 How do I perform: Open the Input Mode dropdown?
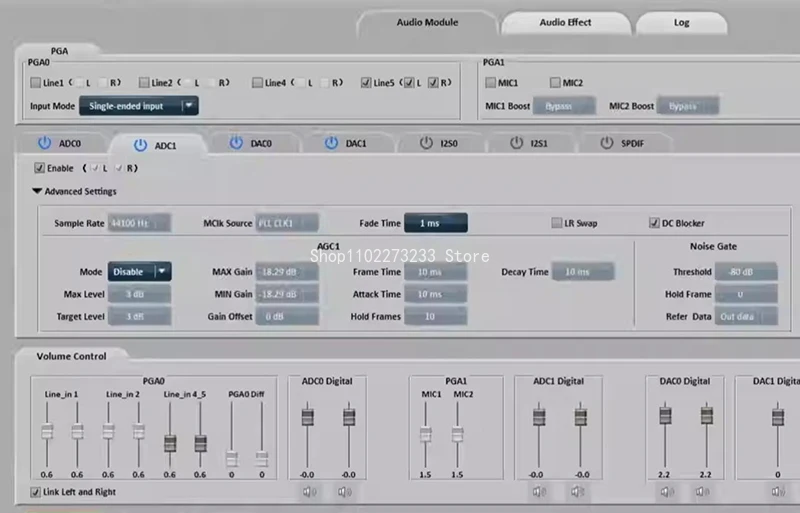point(139,106)
